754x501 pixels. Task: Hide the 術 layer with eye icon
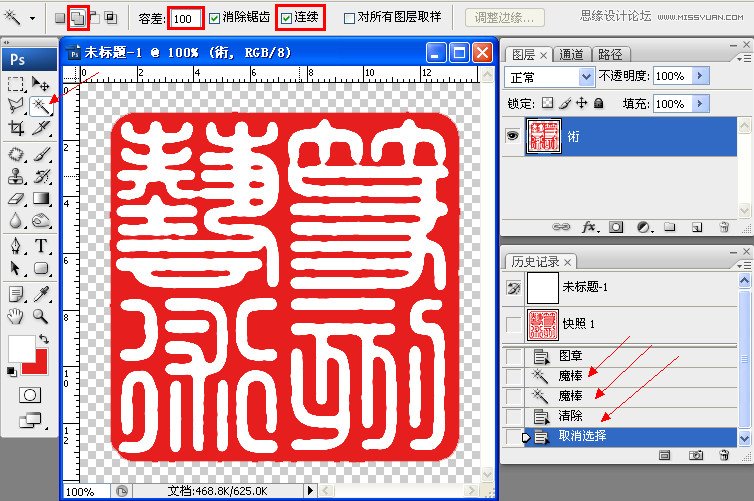tap(513, 136)
